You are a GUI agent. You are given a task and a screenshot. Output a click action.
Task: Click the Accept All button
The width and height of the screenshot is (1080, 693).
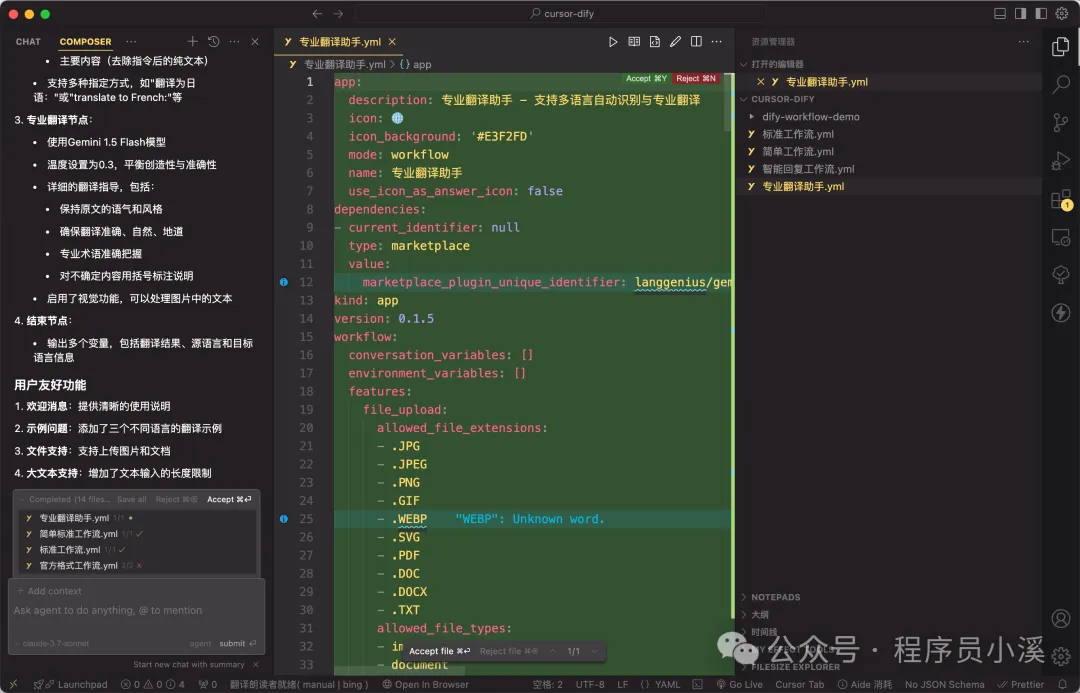point(646,76)
